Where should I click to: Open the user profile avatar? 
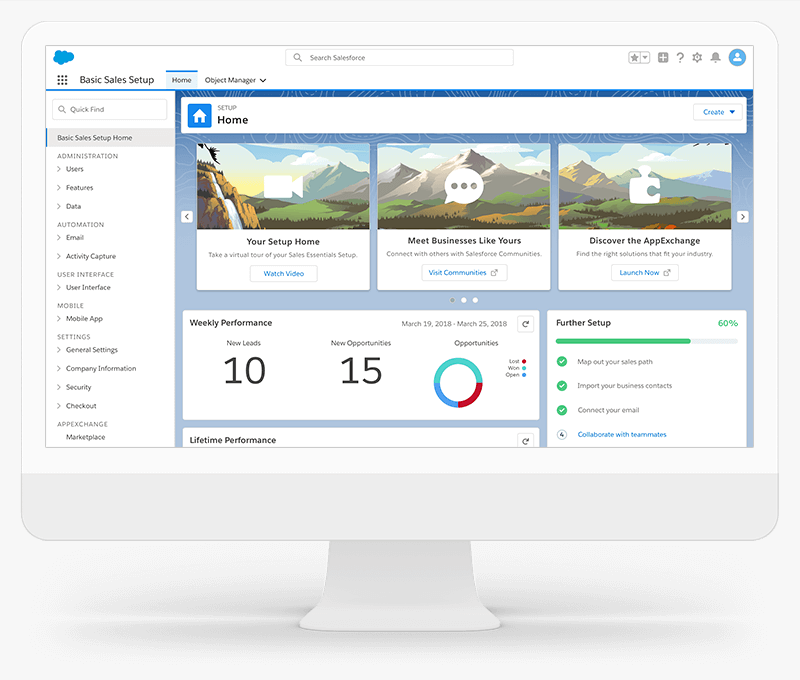tap(737, 58)
